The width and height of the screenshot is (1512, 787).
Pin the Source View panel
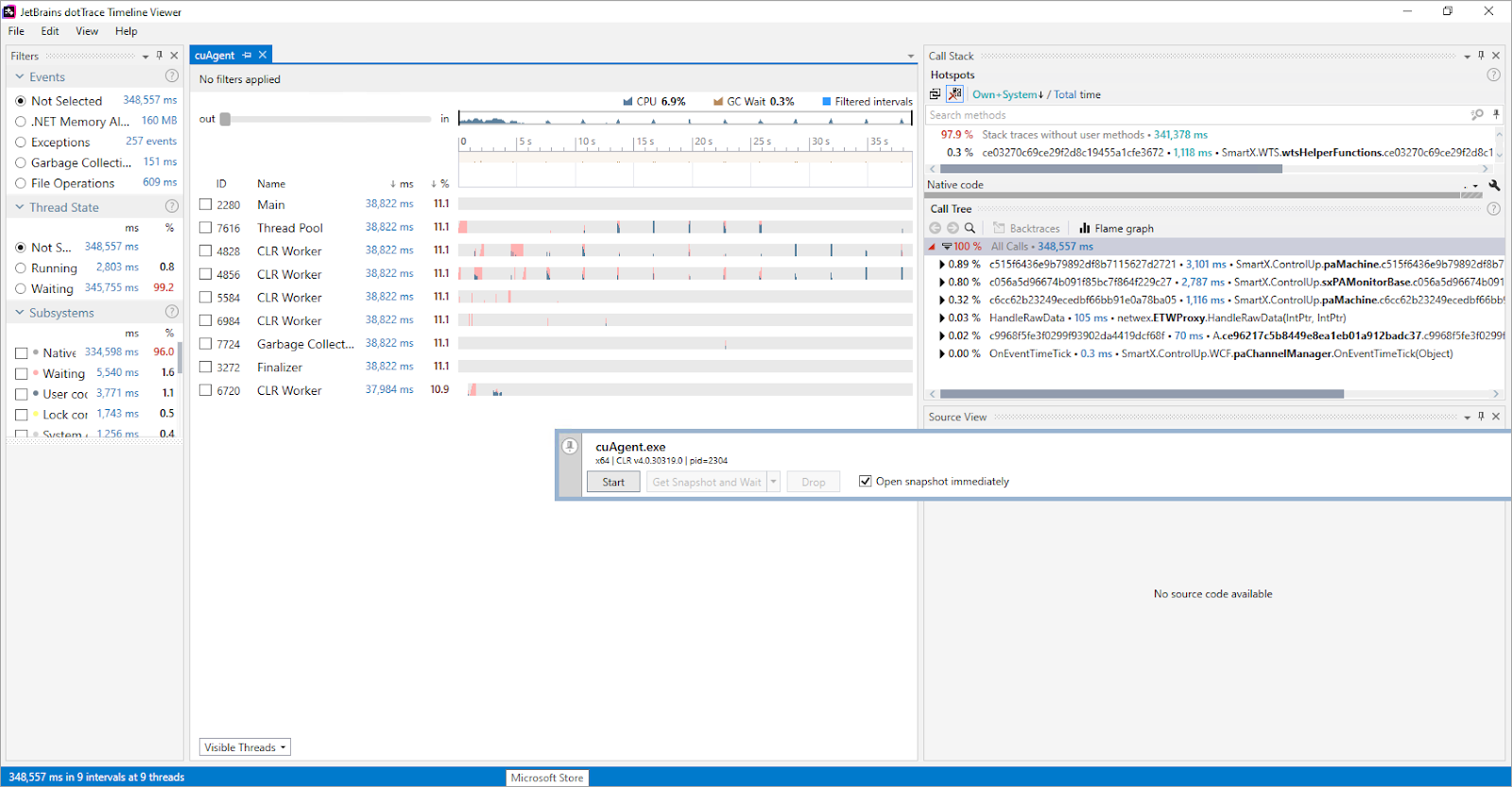(1481, 417)
